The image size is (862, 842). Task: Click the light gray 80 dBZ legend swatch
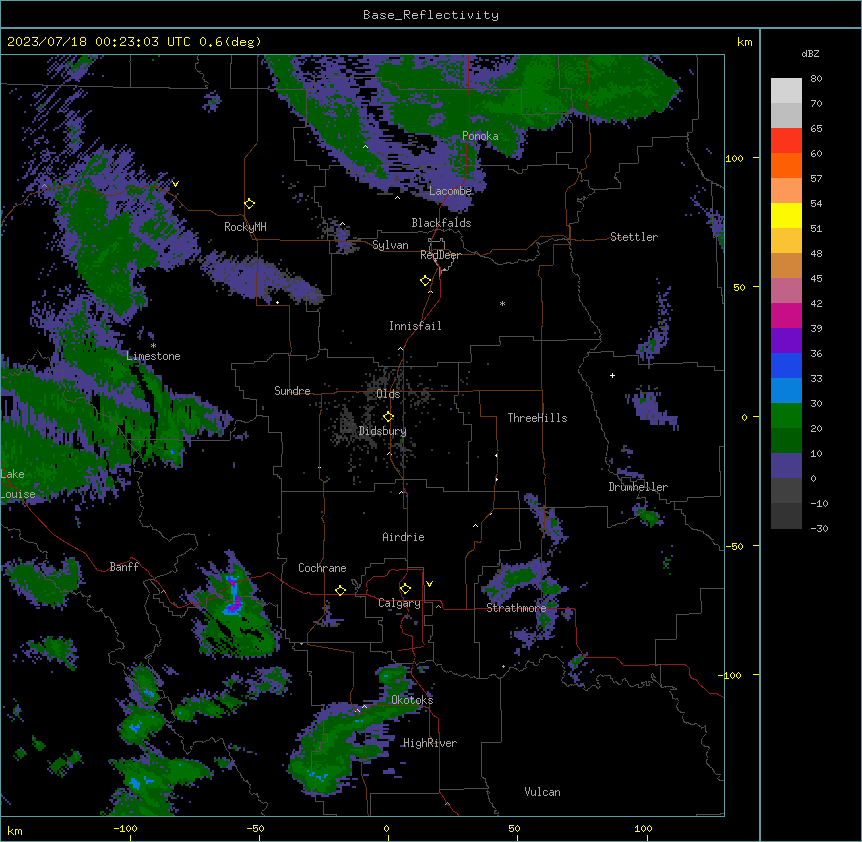click(786, 91)
